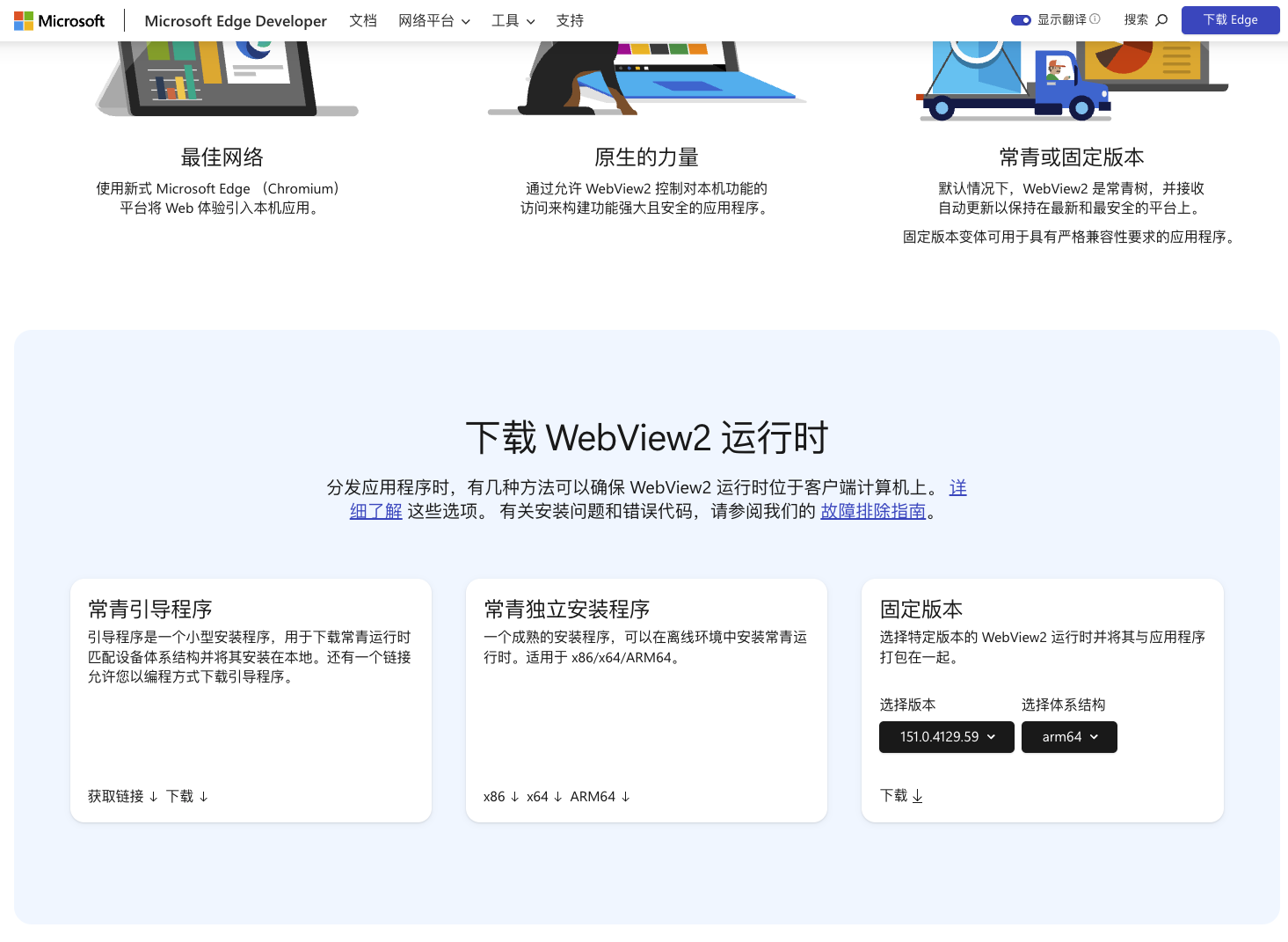Click the 常青独立安装程序 card title
This screenshot has height=942, width=1288.
(x=567, y=609)
